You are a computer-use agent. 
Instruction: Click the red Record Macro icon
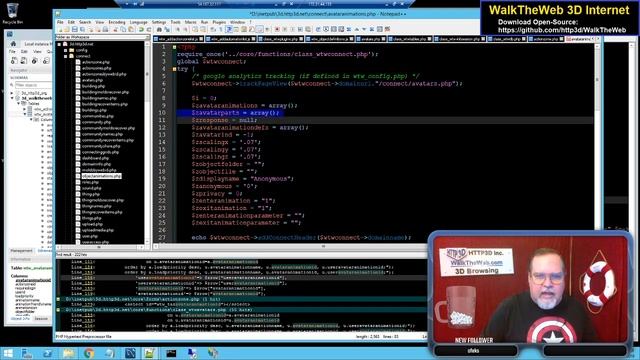[276, 29]
